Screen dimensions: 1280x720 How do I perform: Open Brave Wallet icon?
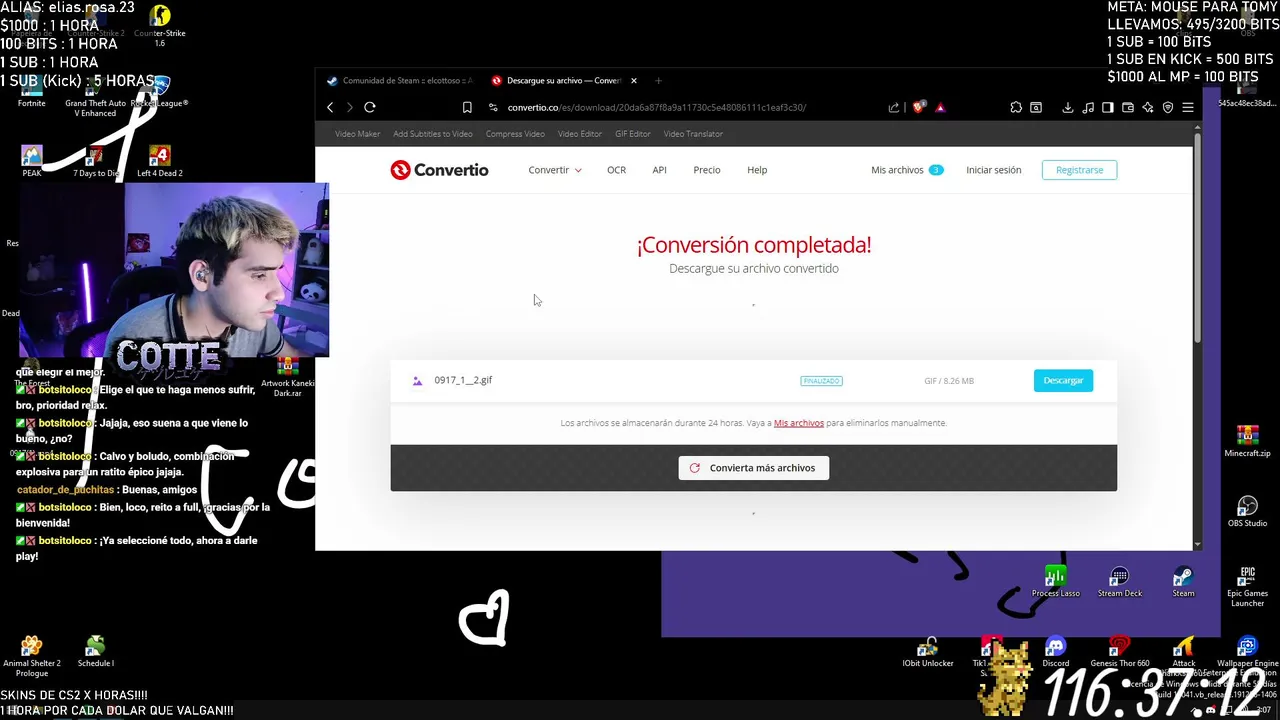tap(1128, 107)
